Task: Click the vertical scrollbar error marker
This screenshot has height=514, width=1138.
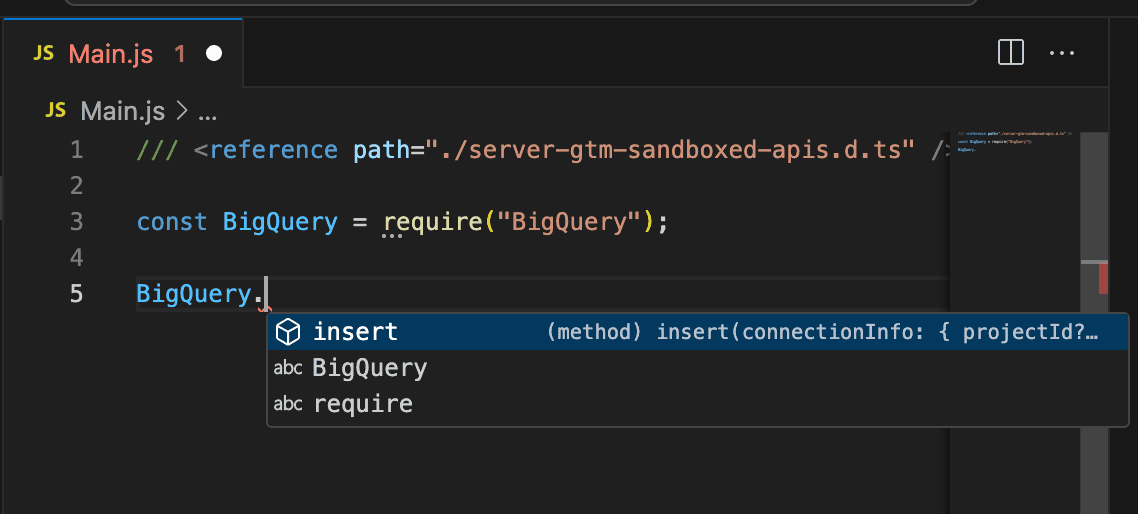Action: [1103, 278]
